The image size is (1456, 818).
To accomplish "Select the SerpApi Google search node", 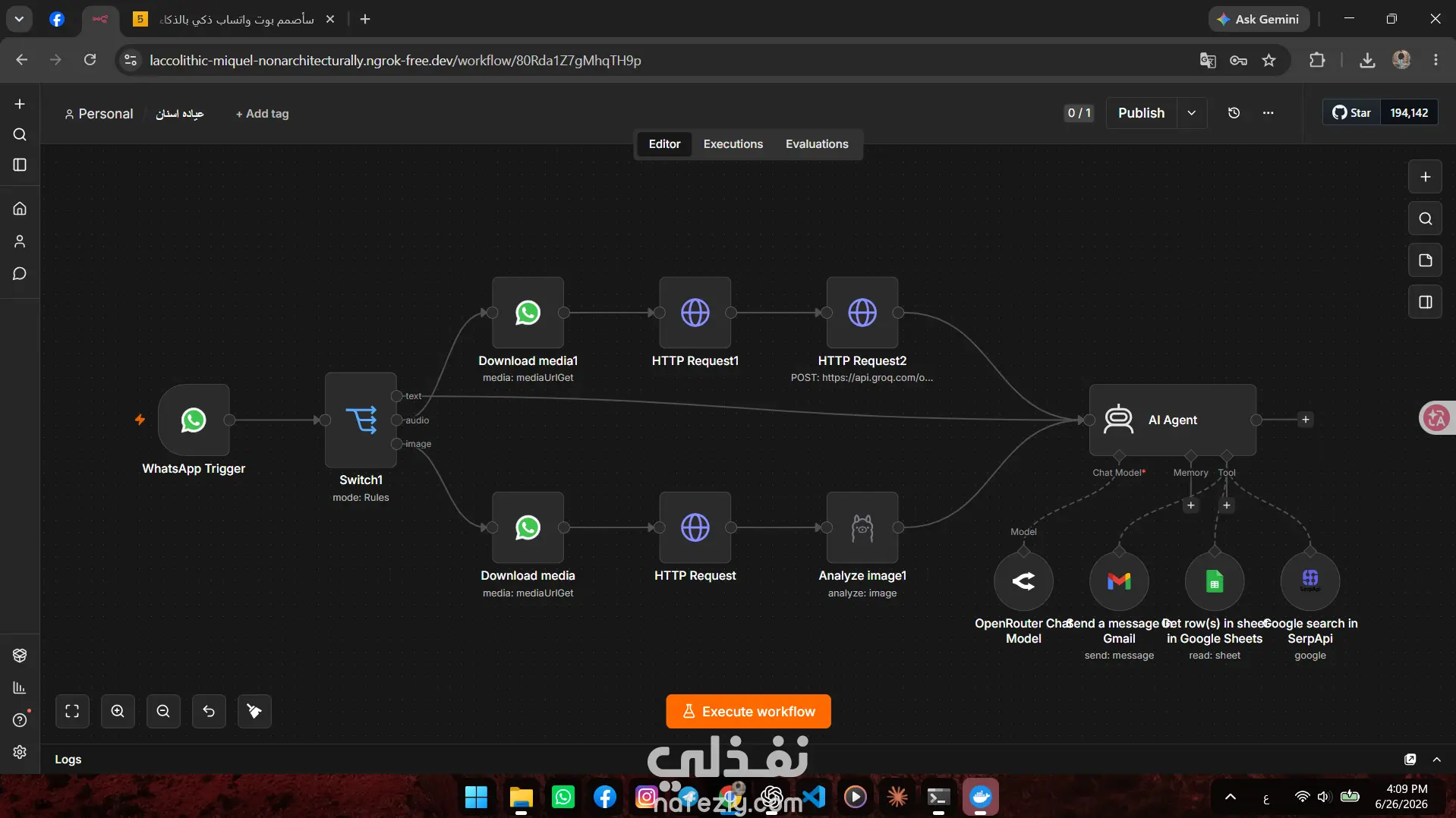I will 1310,581.
